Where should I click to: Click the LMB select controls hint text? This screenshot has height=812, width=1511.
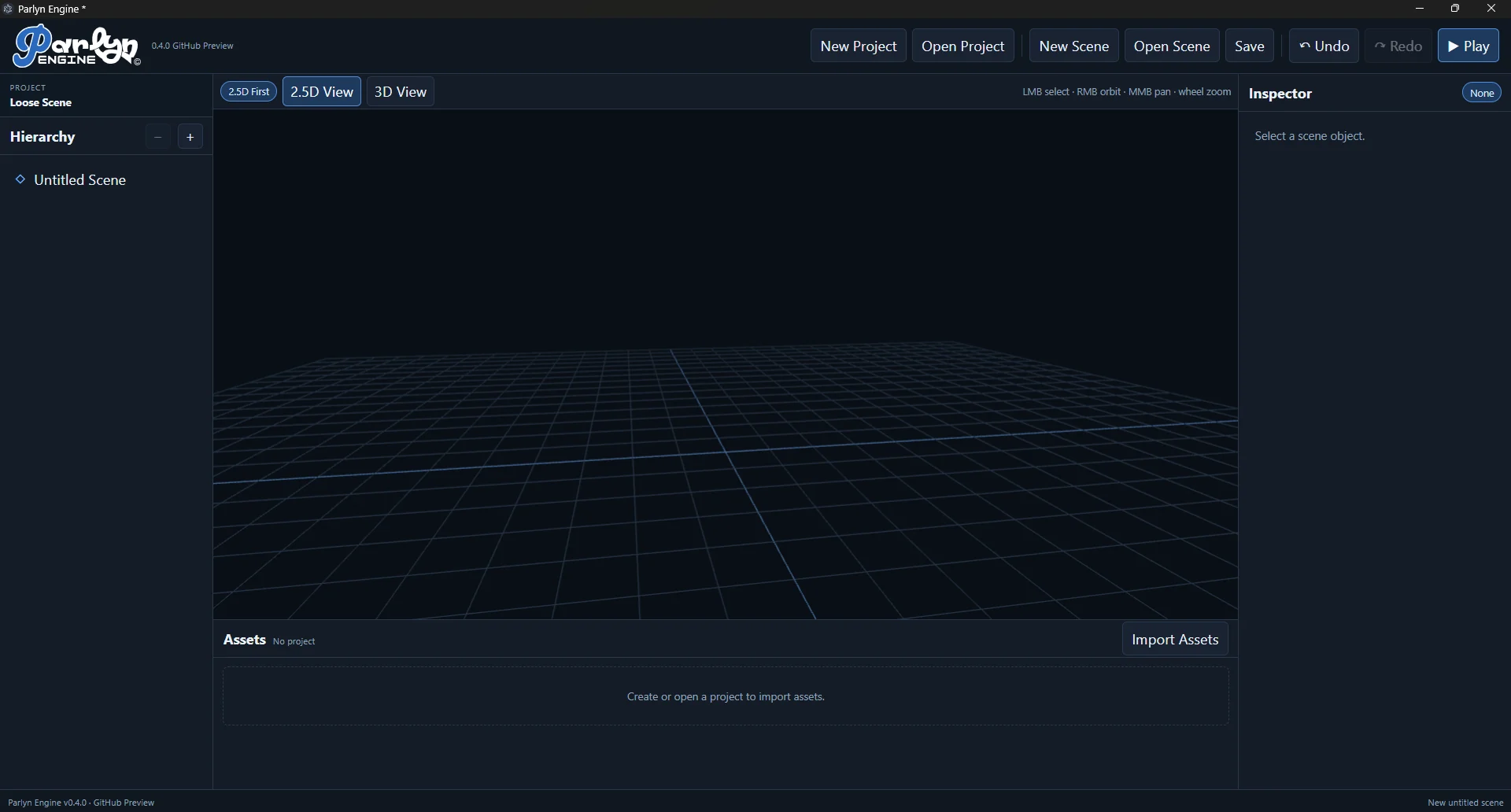pos(1126,92)
